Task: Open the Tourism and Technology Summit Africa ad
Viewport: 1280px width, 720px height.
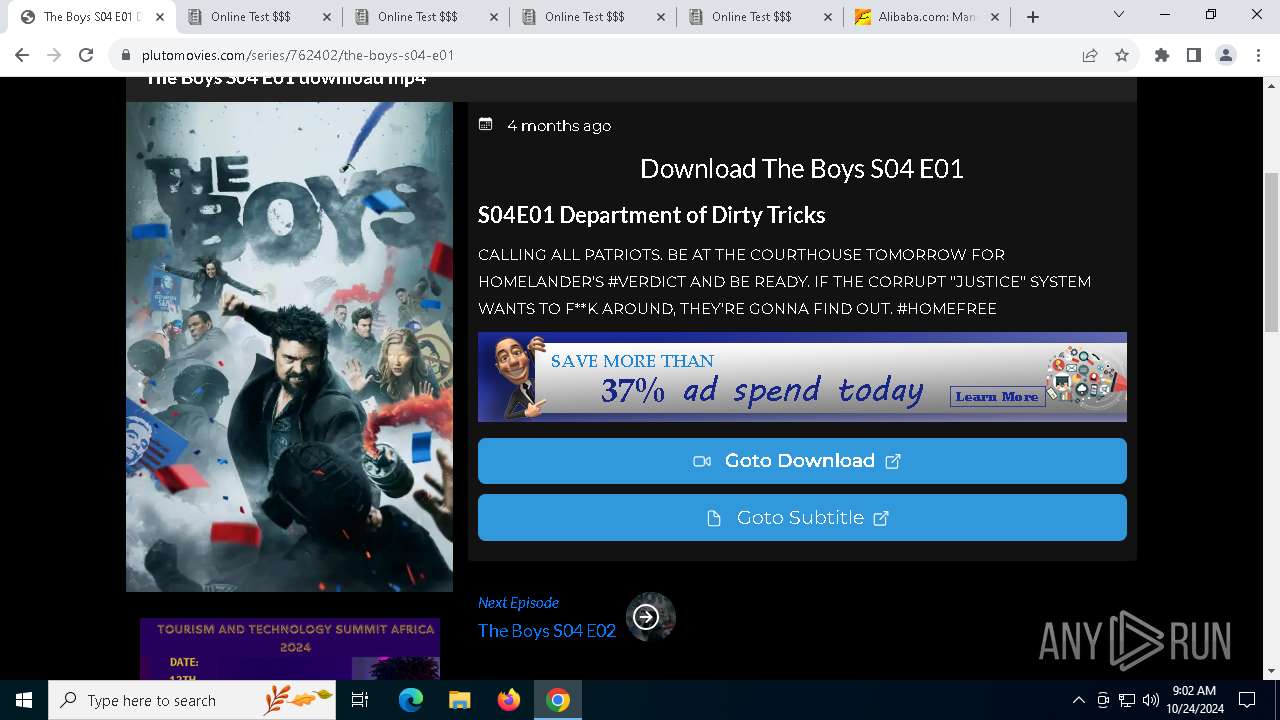Action: [x=290, y=648]
